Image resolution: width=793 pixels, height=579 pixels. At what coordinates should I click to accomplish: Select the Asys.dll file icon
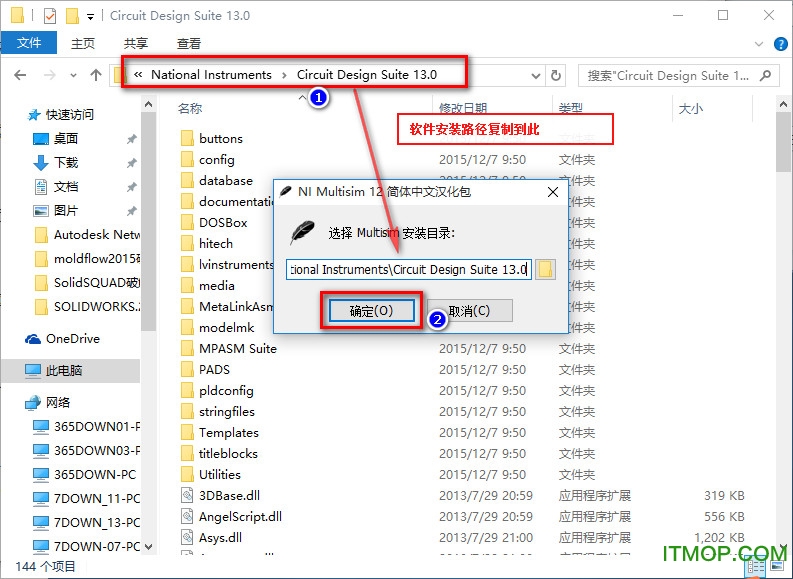pyautogui.click(x=187, y=538)
